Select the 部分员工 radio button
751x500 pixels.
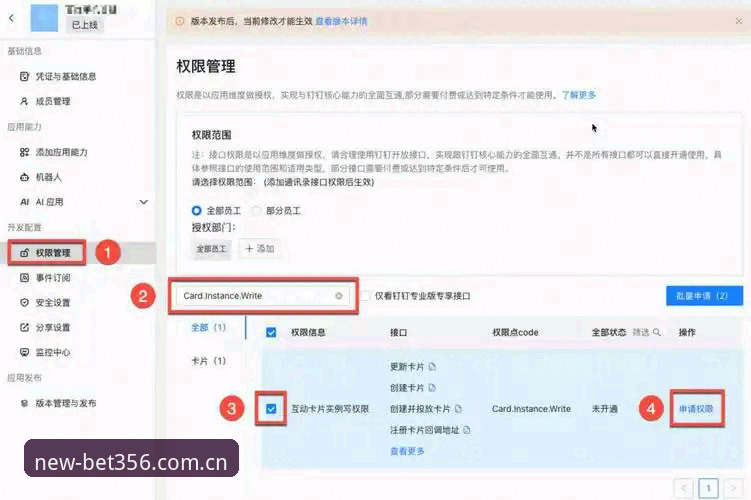coord(256,210)
